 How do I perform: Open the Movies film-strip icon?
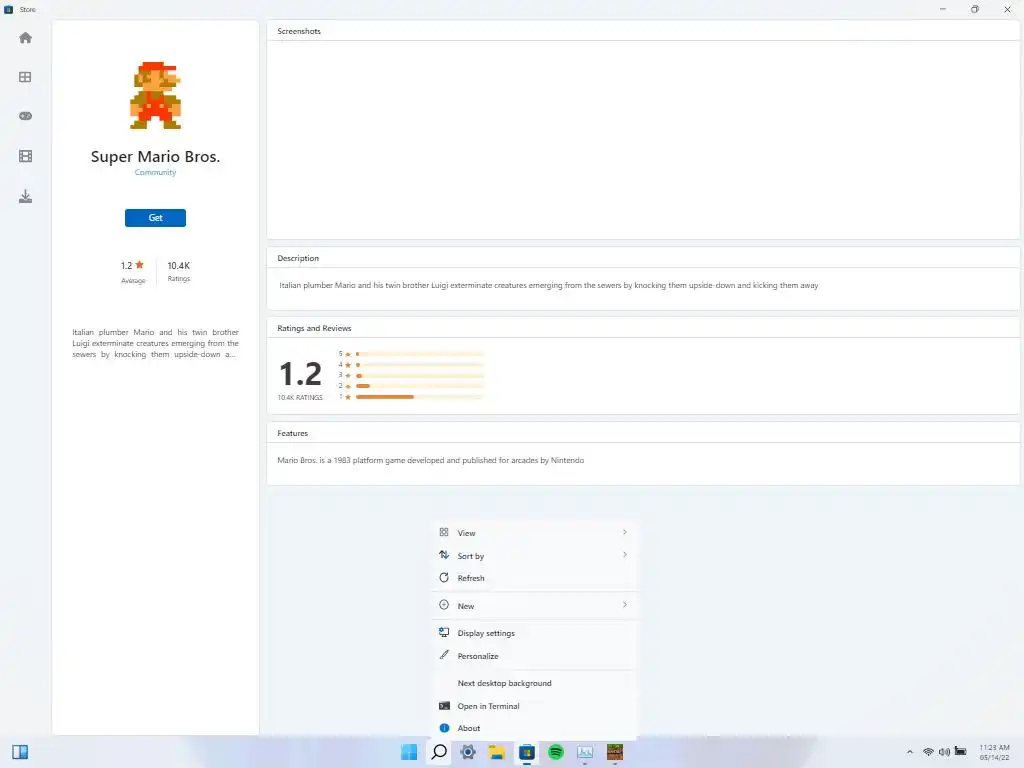click(25, 156)
